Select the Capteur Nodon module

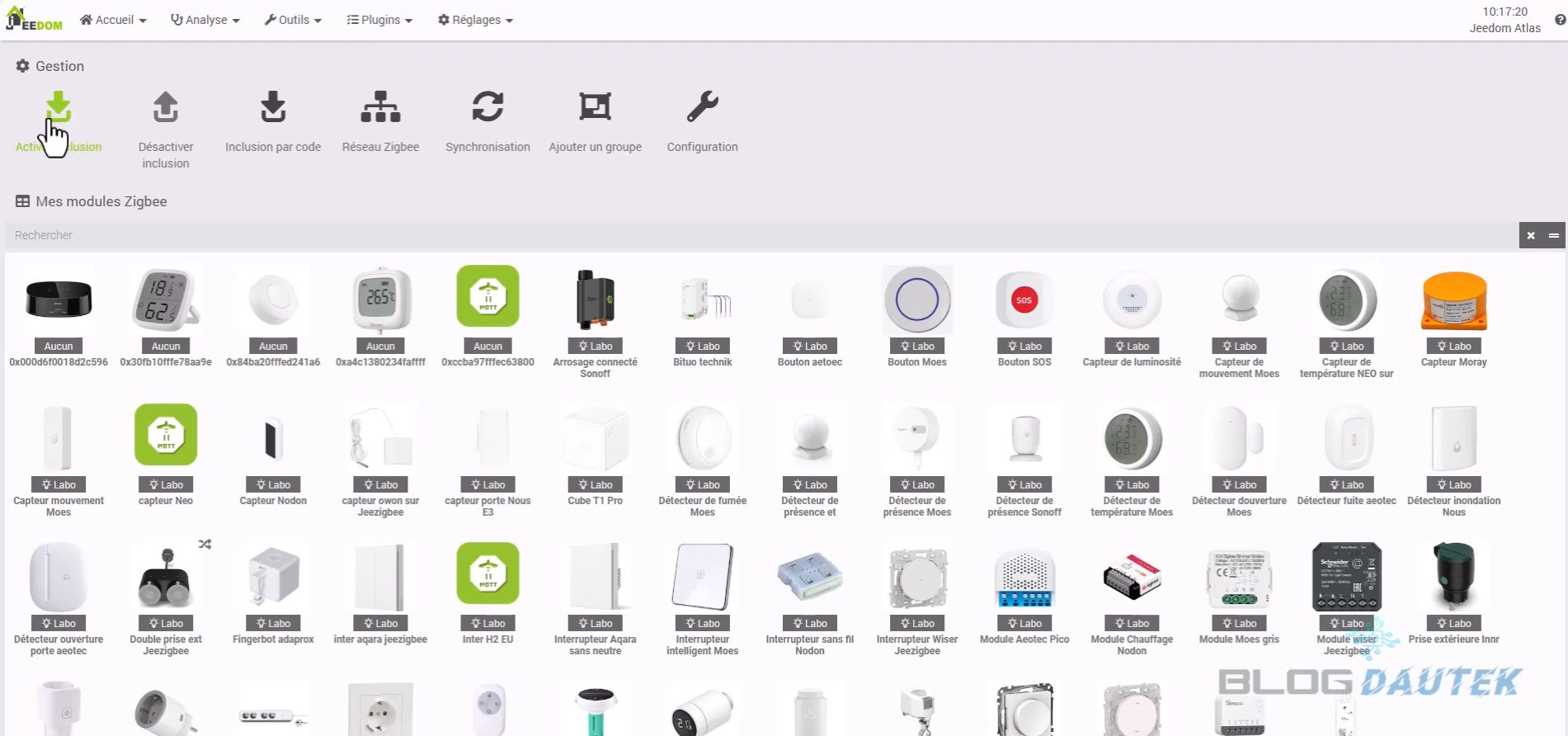(x=273, y=455)
